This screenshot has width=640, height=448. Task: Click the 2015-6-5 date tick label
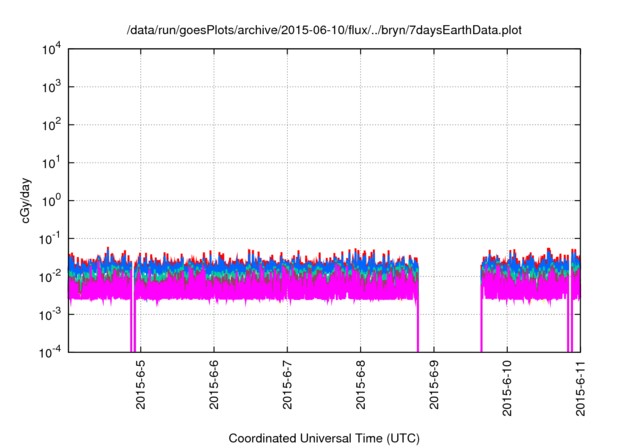(x=140, y=385)
